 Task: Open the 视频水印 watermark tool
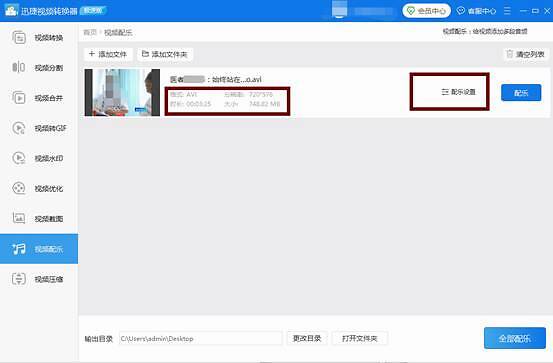(38, 158)
